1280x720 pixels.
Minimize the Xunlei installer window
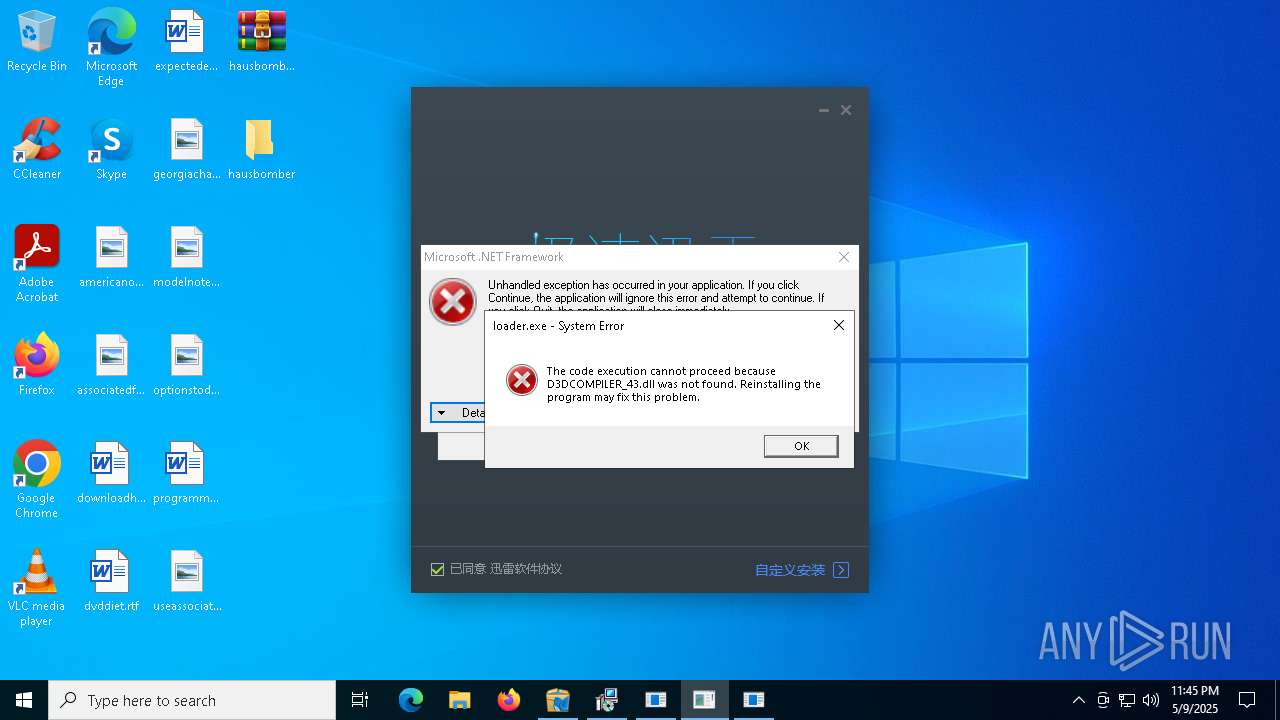[823, 110]
